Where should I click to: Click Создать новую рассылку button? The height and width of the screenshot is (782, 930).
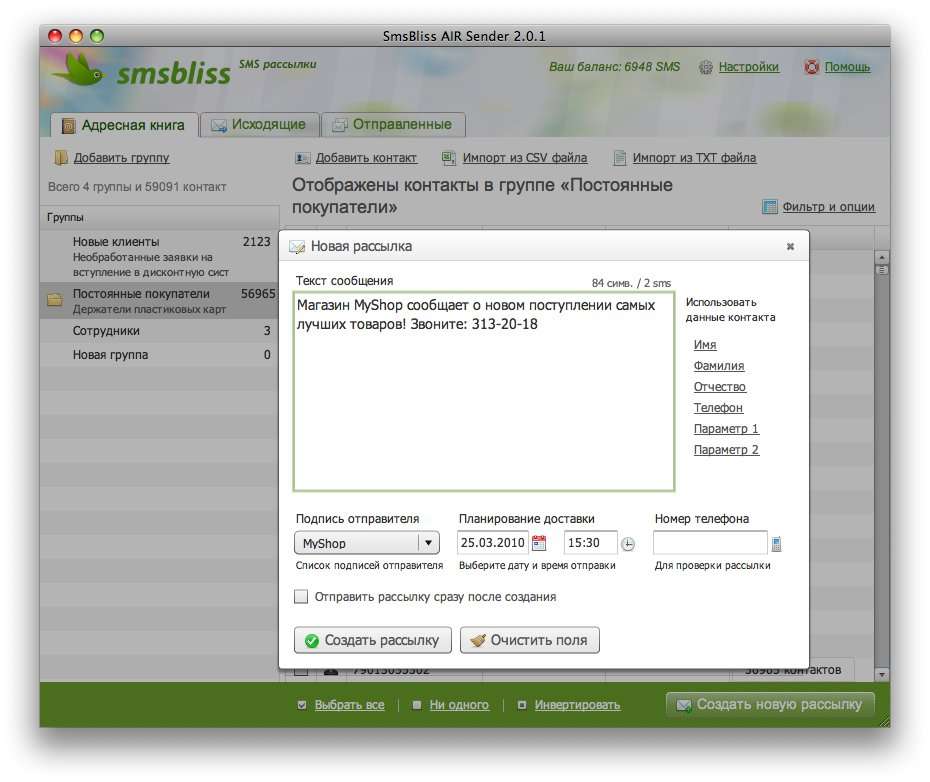pos(770,704)
